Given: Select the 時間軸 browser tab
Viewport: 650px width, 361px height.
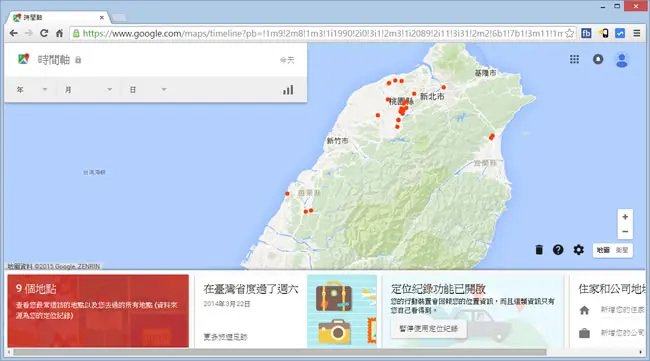Looking at the screenshot, I should click(58, 17).
